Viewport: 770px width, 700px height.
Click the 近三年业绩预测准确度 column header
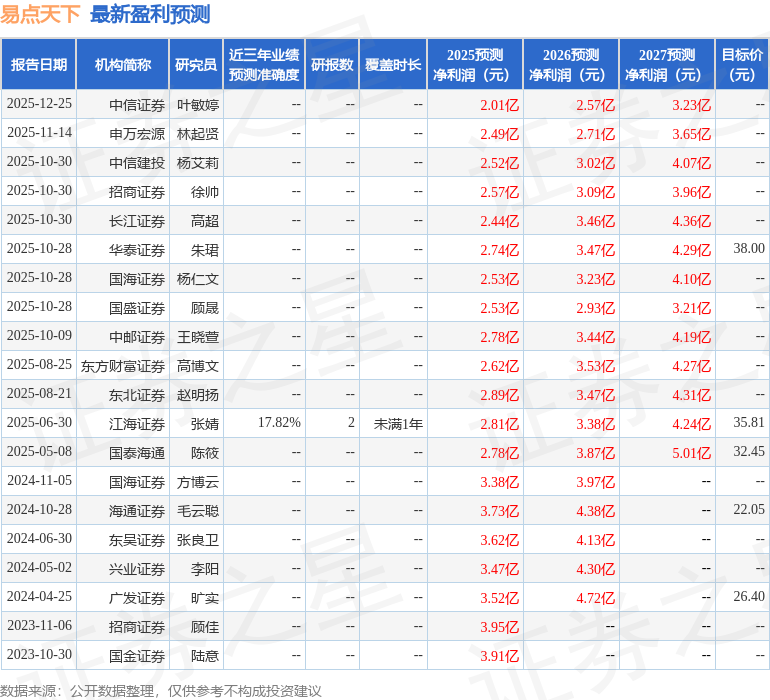pyautogui.click(x=264, y=65)
